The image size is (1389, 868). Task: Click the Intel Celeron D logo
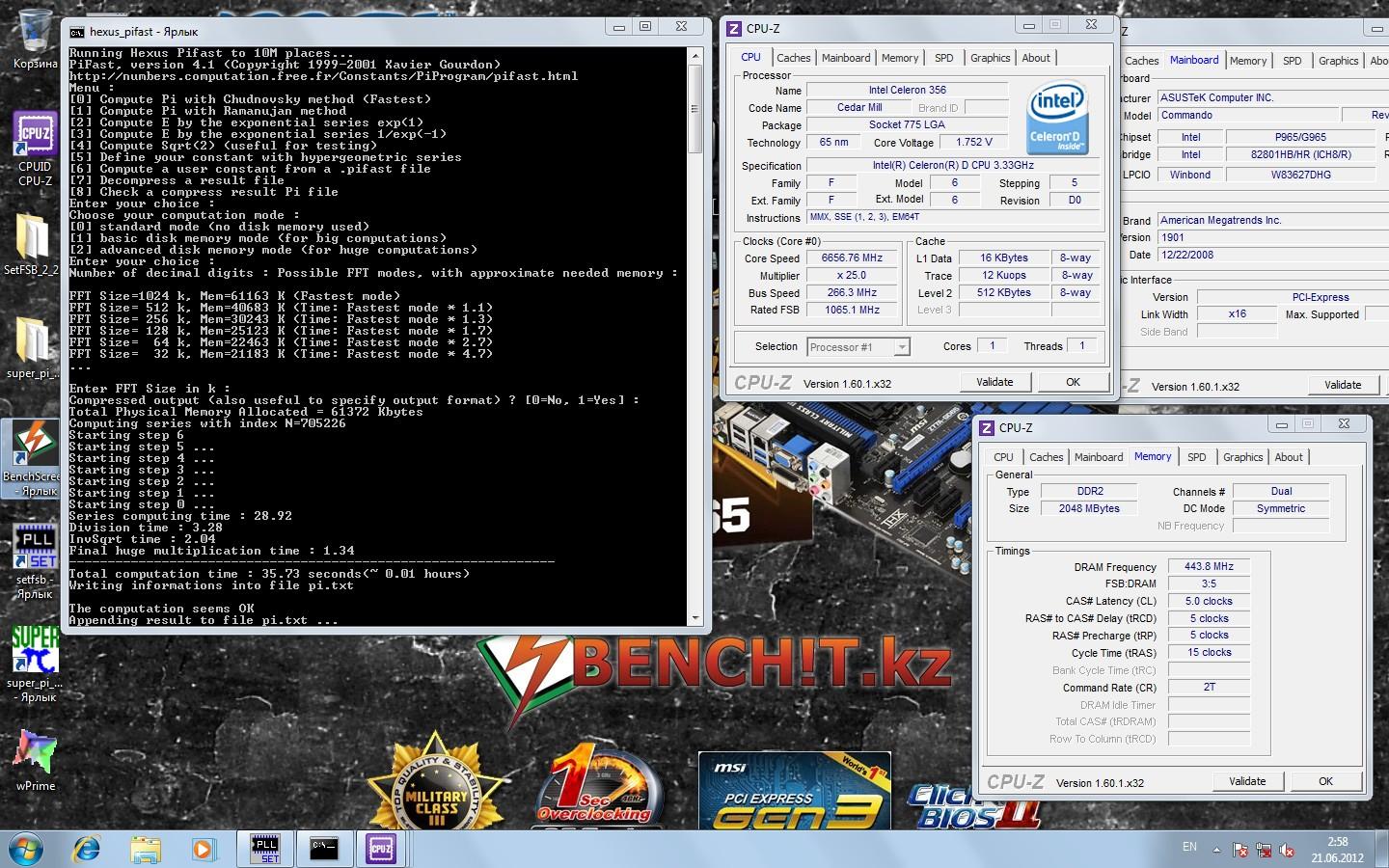[1058, 119]
